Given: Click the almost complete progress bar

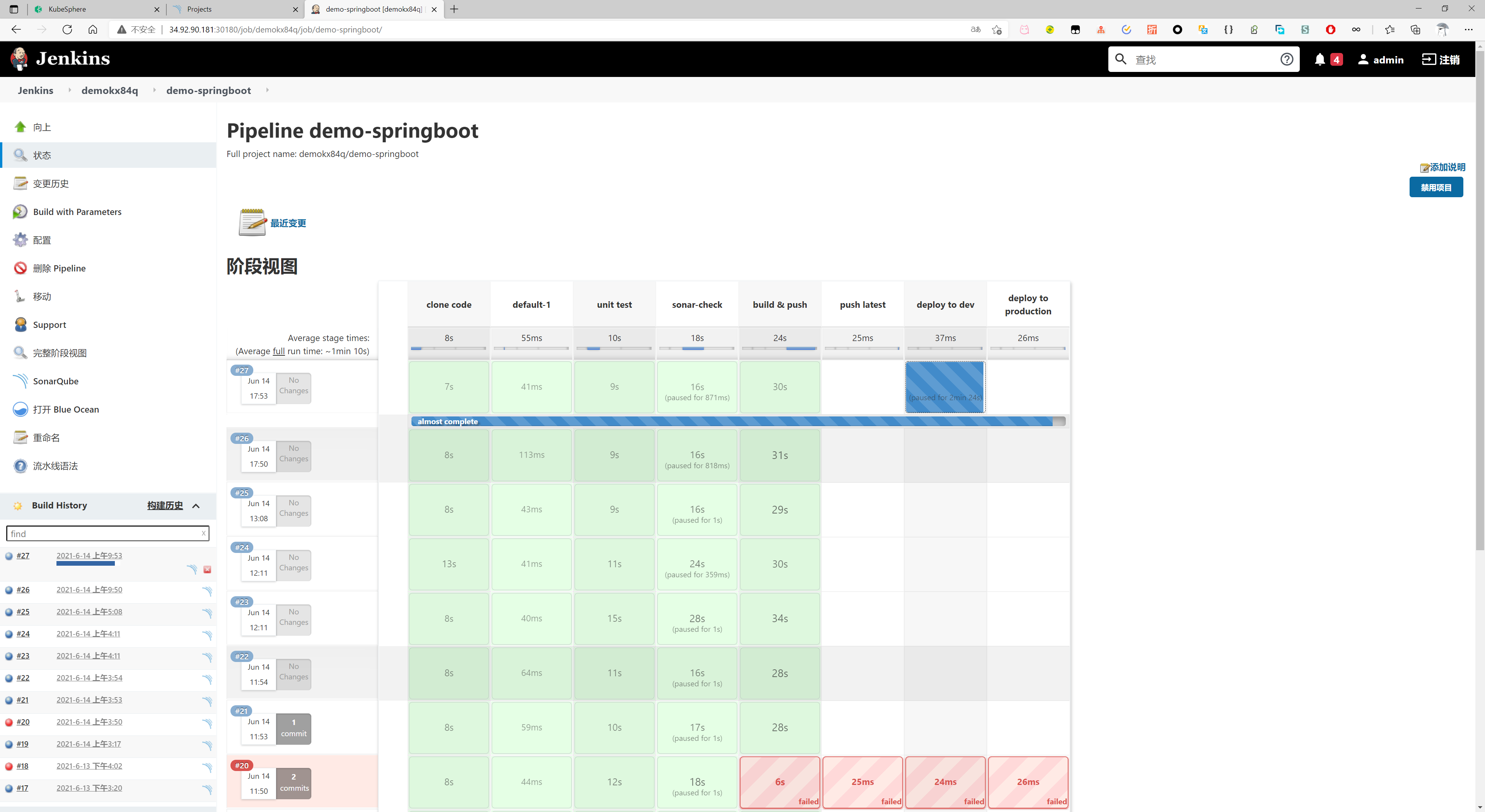Looking at the screenshot, I should [x=738, y=421].
